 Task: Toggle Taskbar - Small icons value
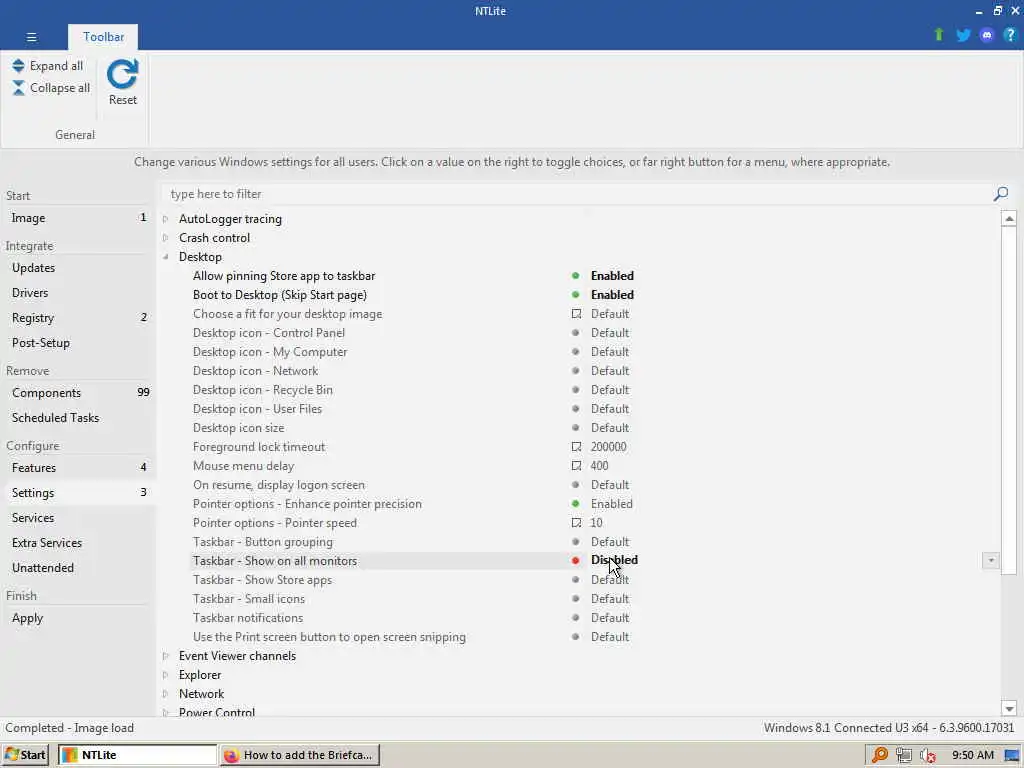[x=609, y=598]
